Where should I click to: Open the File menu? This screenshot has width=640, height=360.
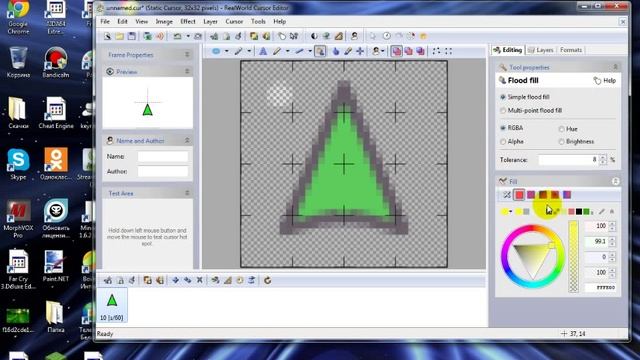[105, 22]
